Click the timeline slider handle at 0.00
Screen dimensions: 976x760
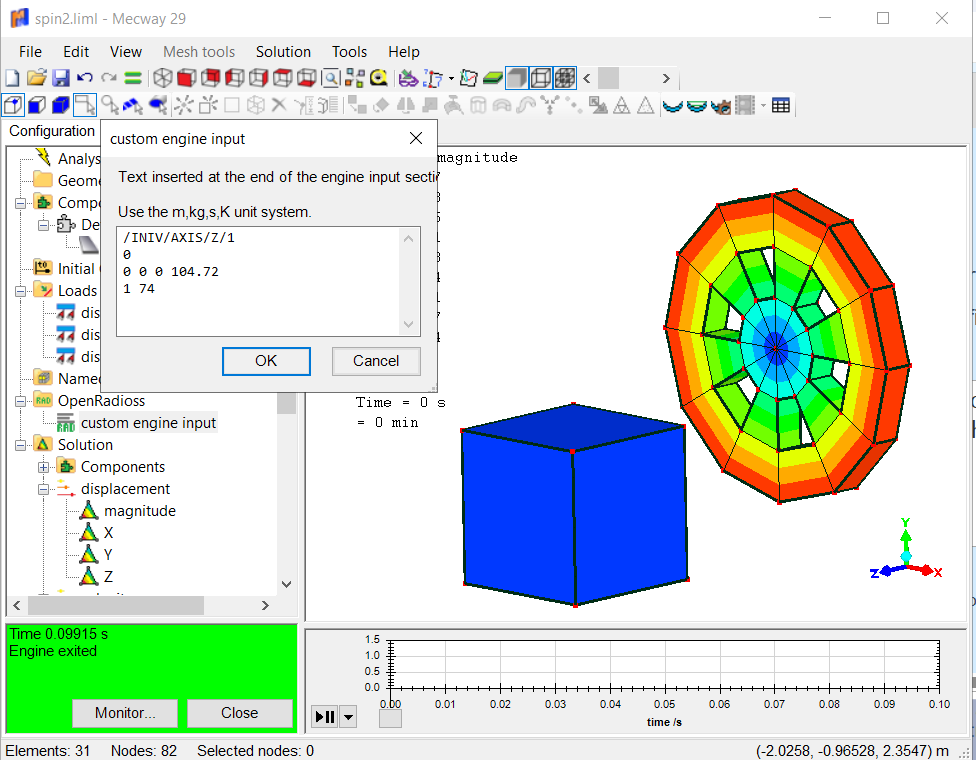(x=391, y=718)
